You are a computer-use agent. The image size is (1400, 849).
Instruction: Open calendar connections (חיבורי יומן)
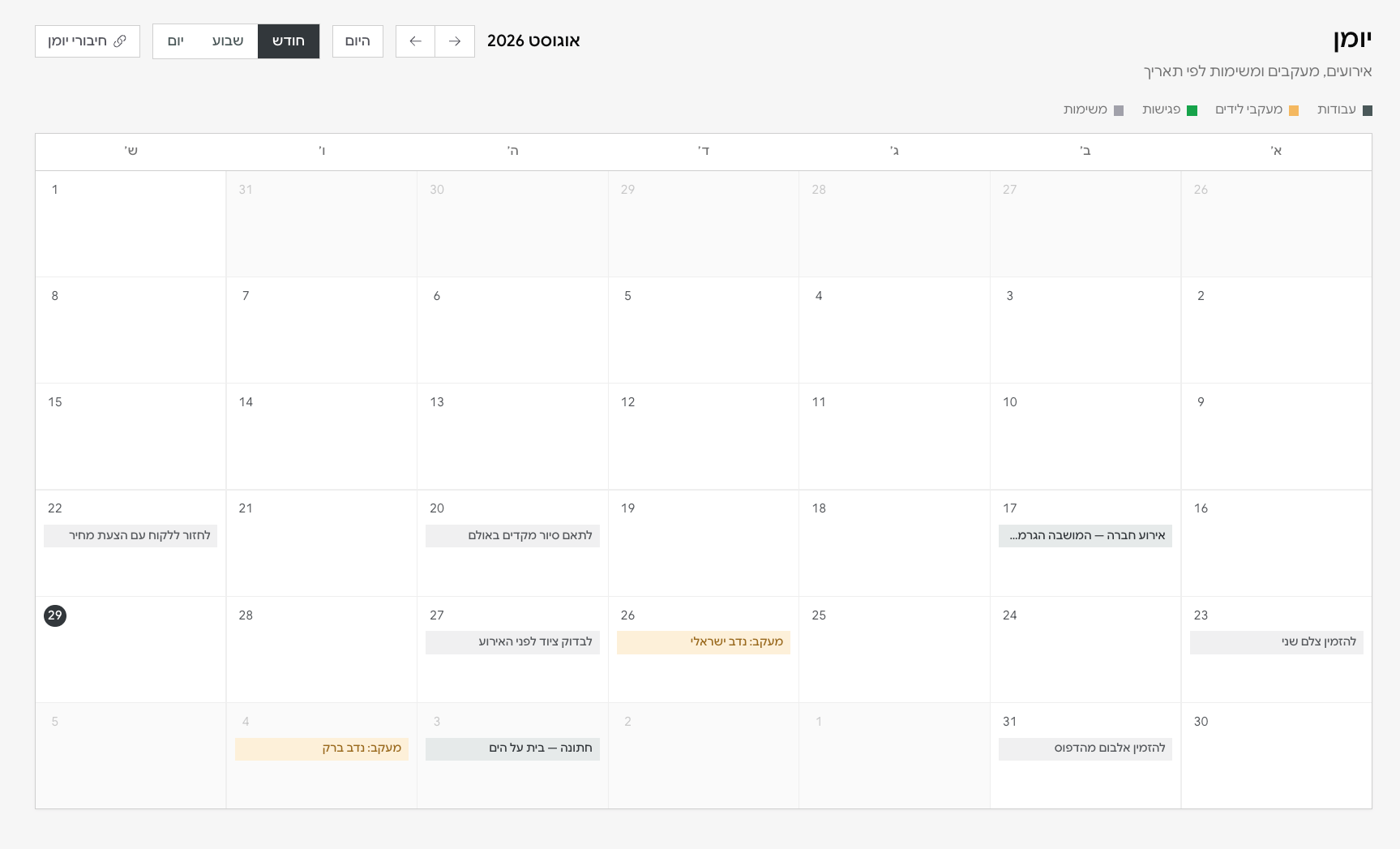coord(88,41)
